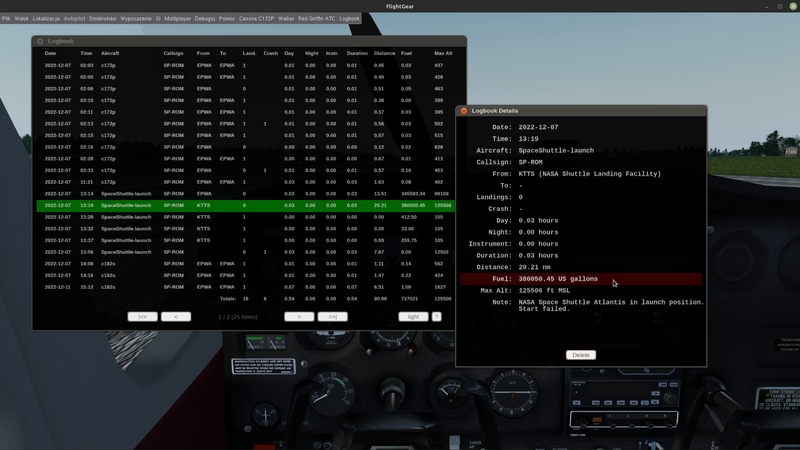
Task: Close the FlightGear window
Action: 793,6
